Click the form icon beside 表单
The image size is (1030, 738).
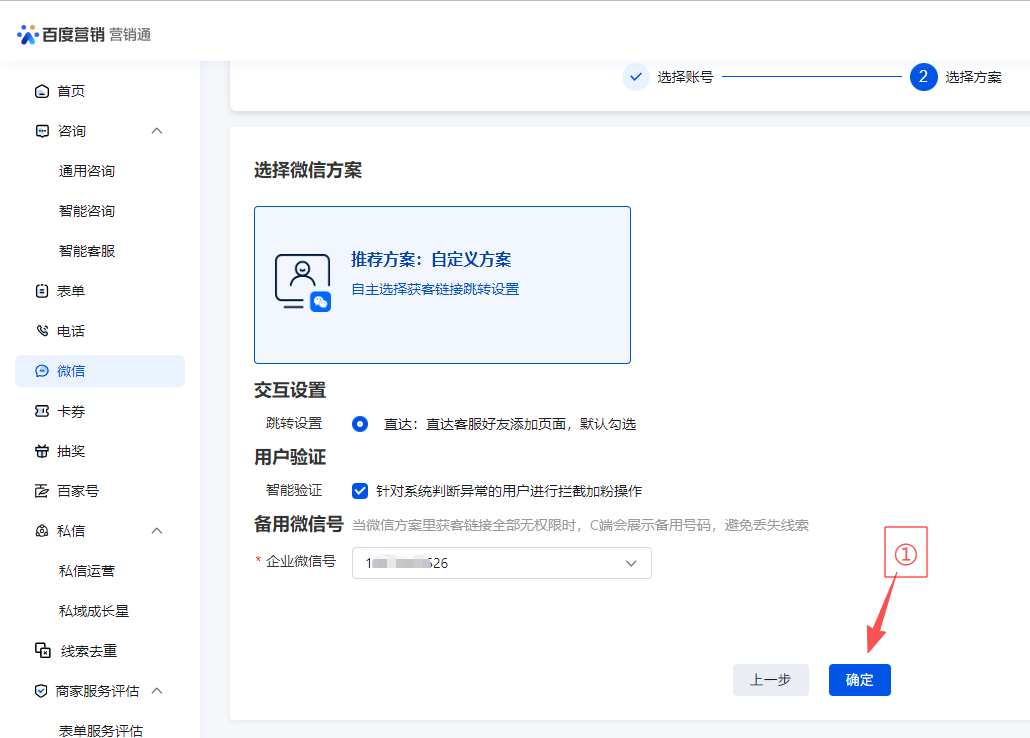click(x=42, y=291)
